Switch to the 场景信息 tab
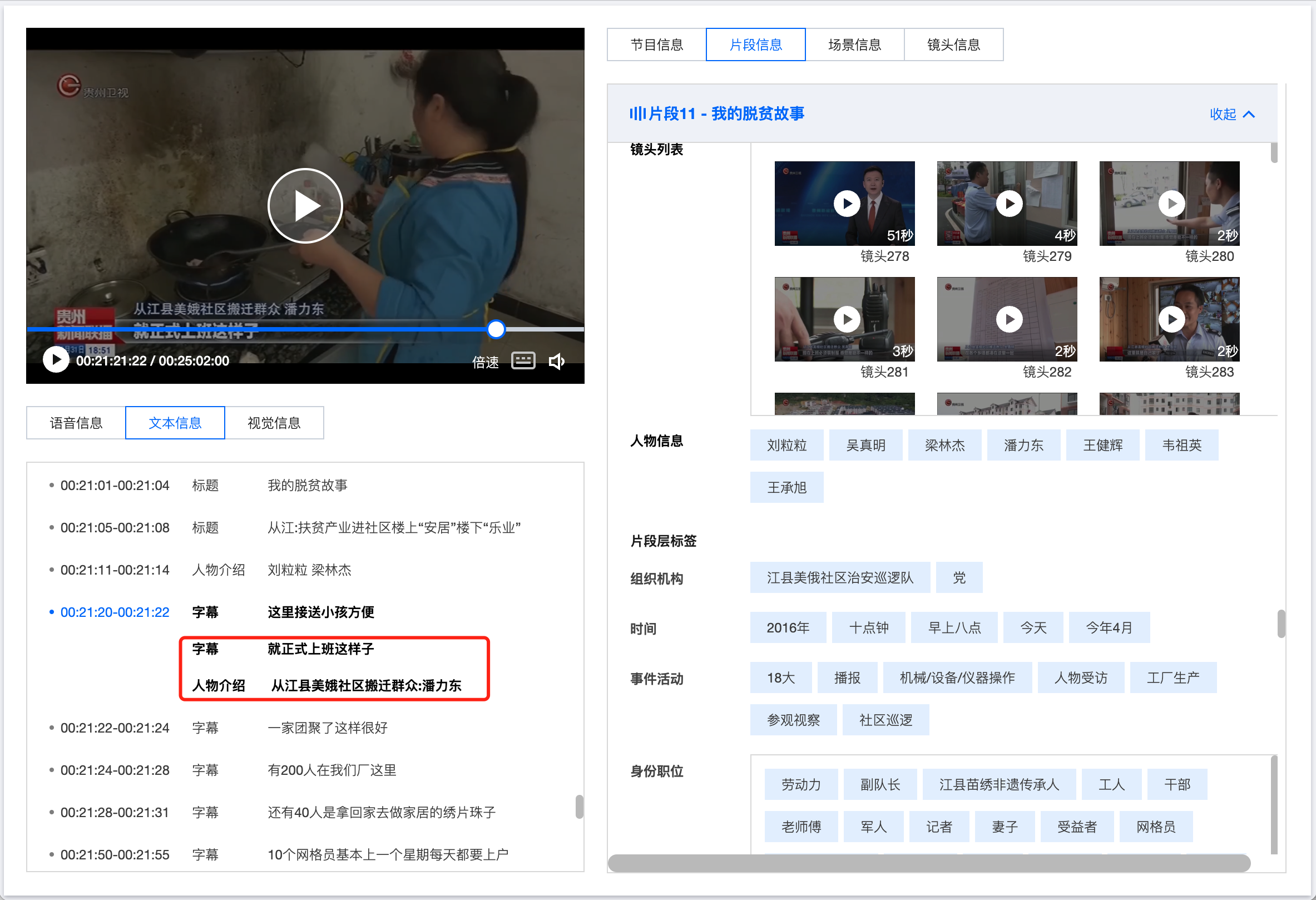The image size is (1316, 900). click(854, 44)
